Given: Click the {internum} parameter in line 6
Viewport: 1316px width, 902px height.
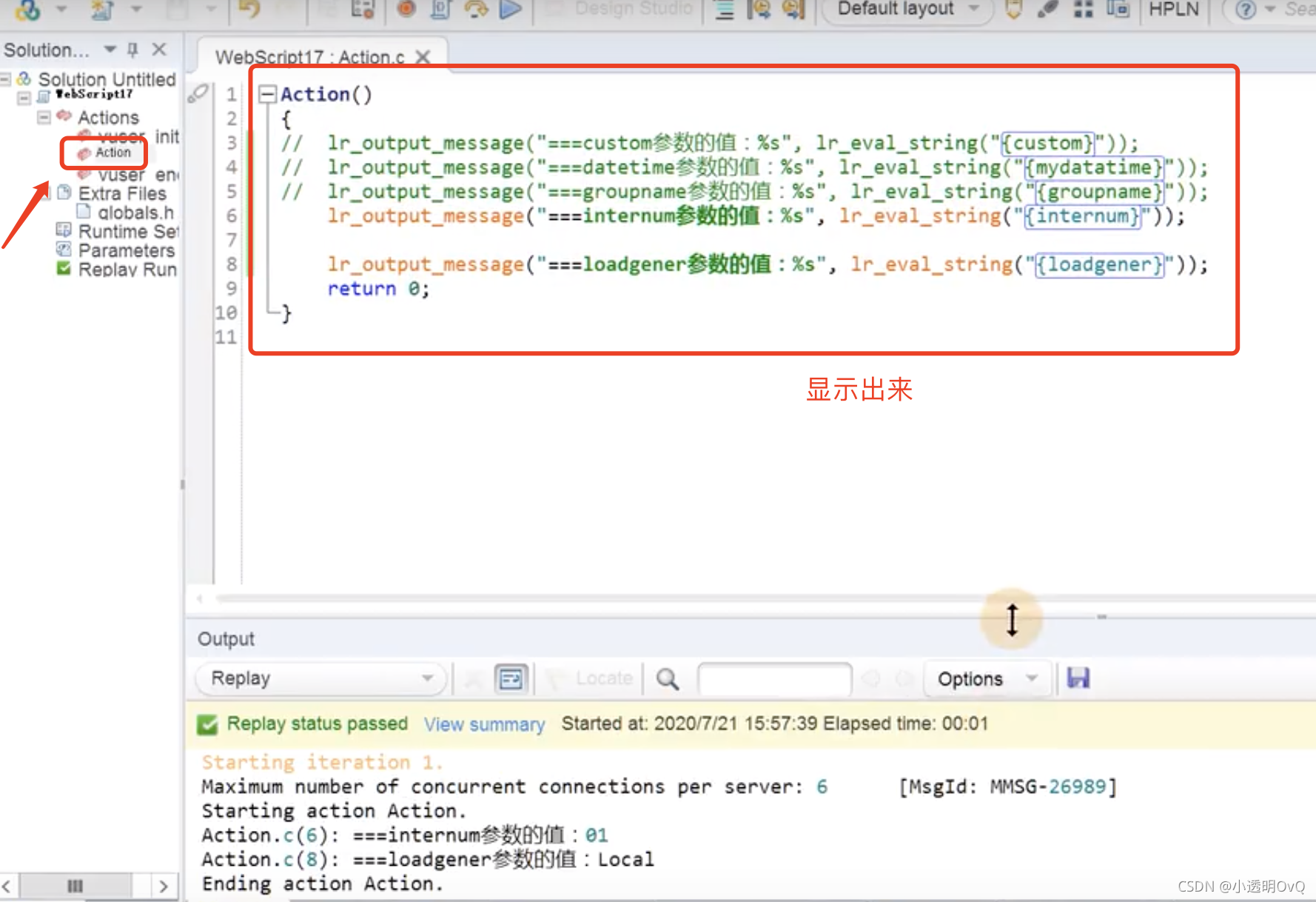Looking at the screenshot, I should 1082,216.
